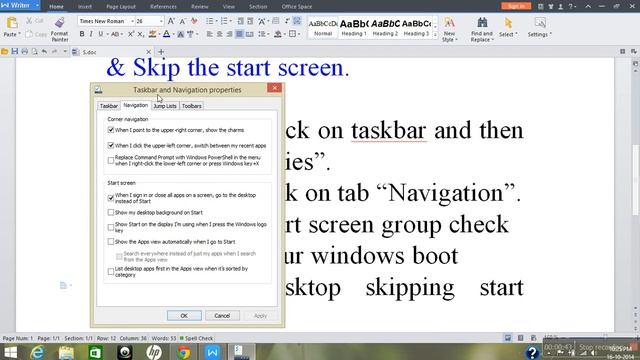
Task: Toggle go to desktop instead of Start
Action: pos(111,198)
